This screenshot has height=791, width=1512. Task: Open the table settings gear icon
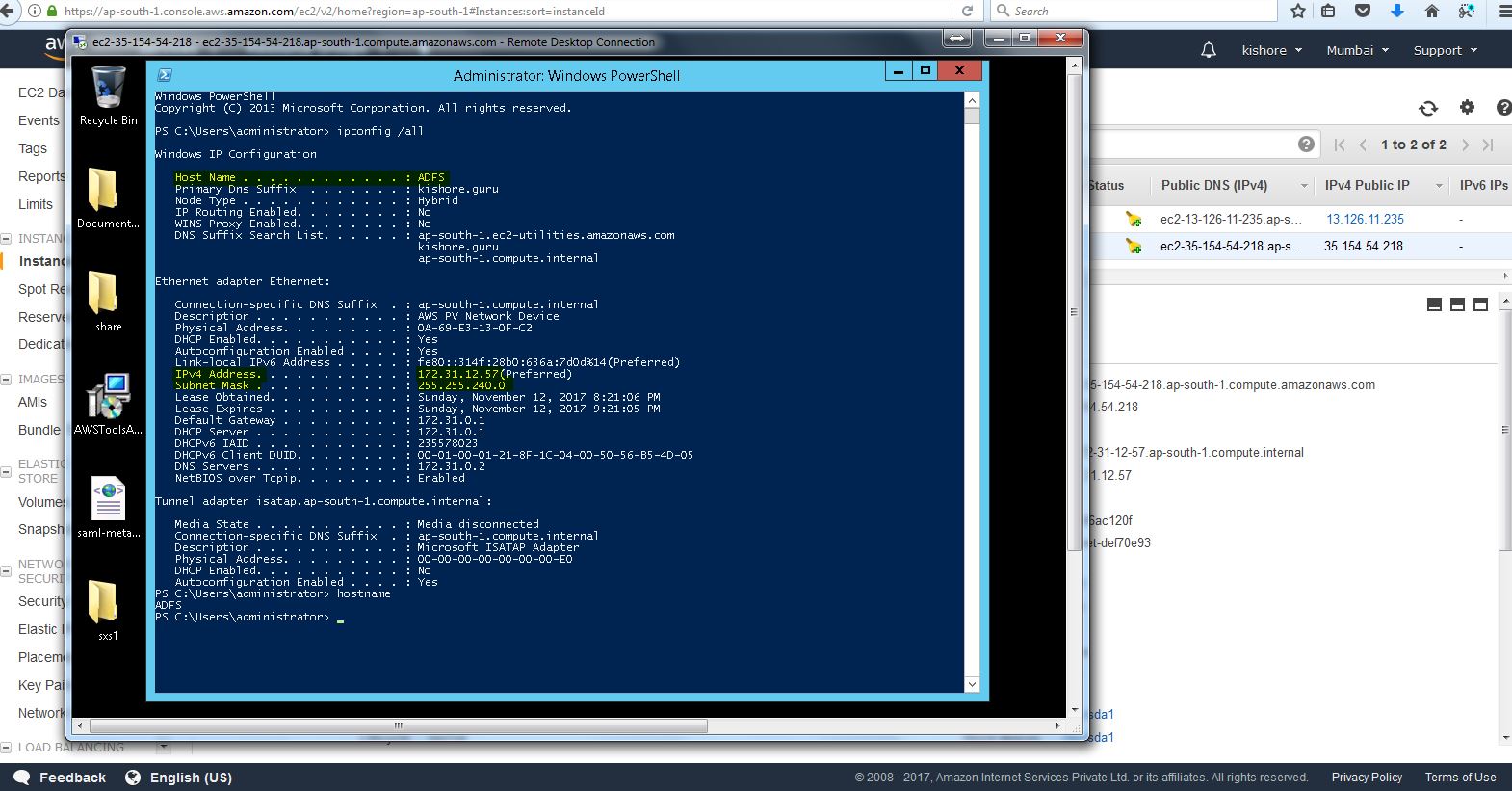coord(1467,108)
